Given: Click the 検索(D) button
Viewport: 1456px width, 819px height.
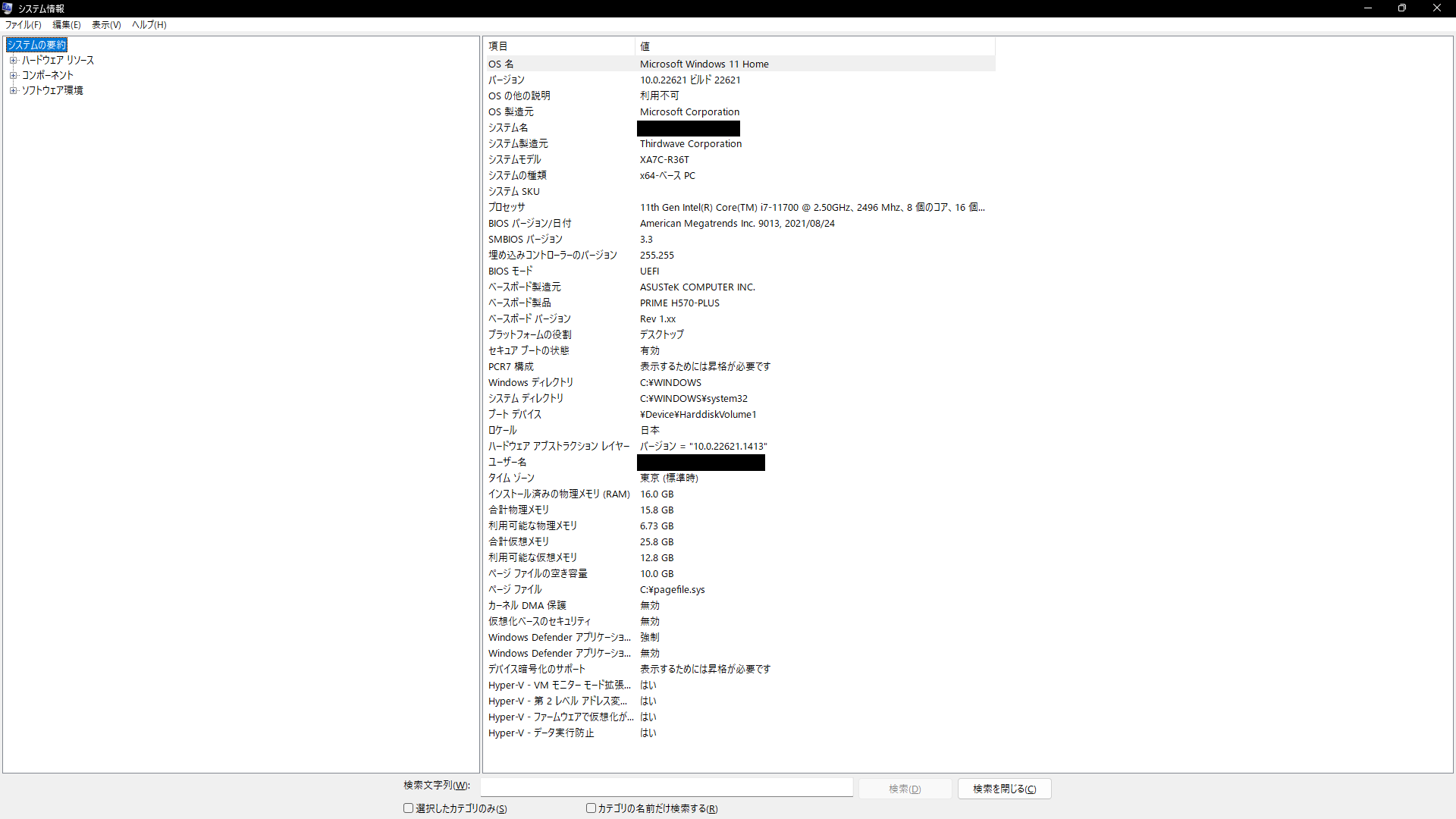Looking at the screenshot, I should click(x=905, y=789).
